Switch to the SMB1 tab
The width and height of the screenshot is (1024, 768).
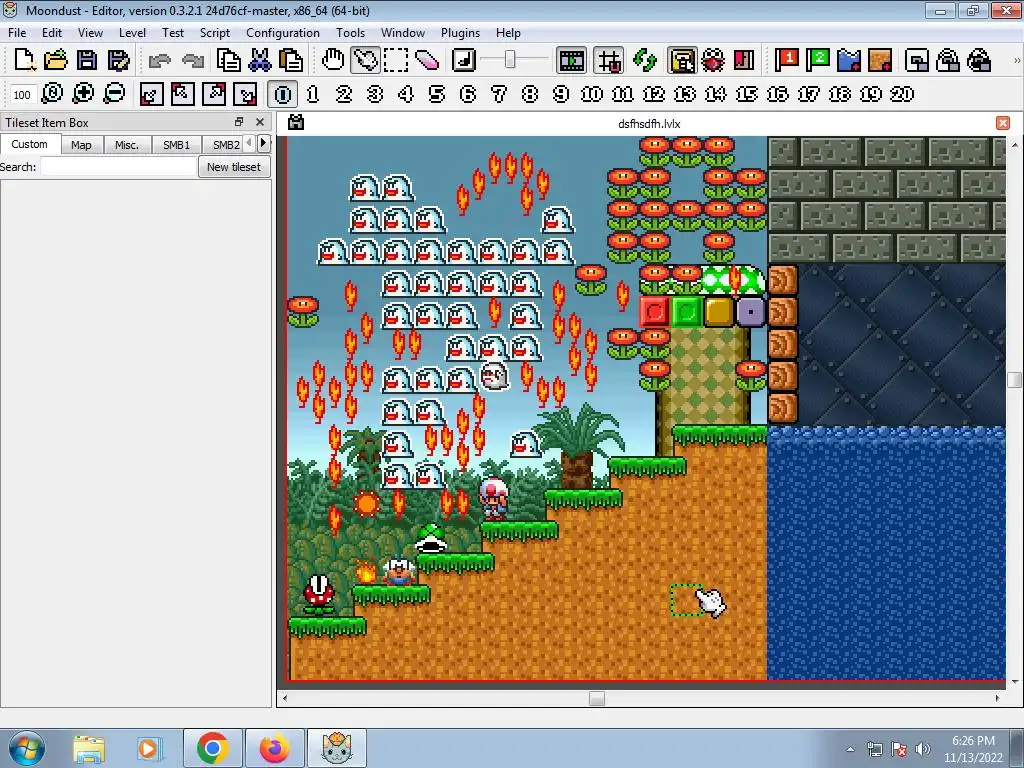pyautogui.click(x=176, y=145)
